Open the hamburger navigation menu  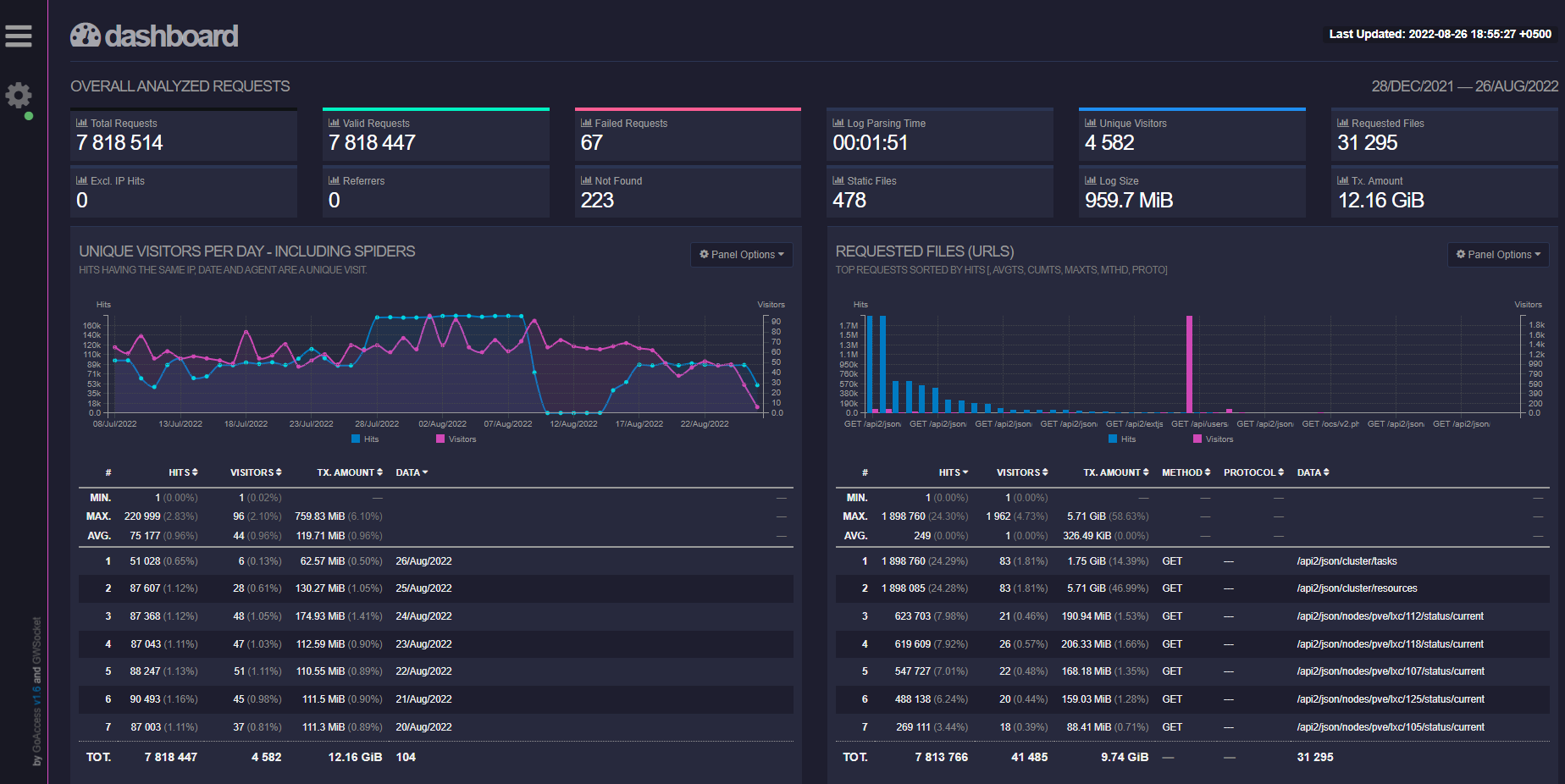click(x=19, y=36)
